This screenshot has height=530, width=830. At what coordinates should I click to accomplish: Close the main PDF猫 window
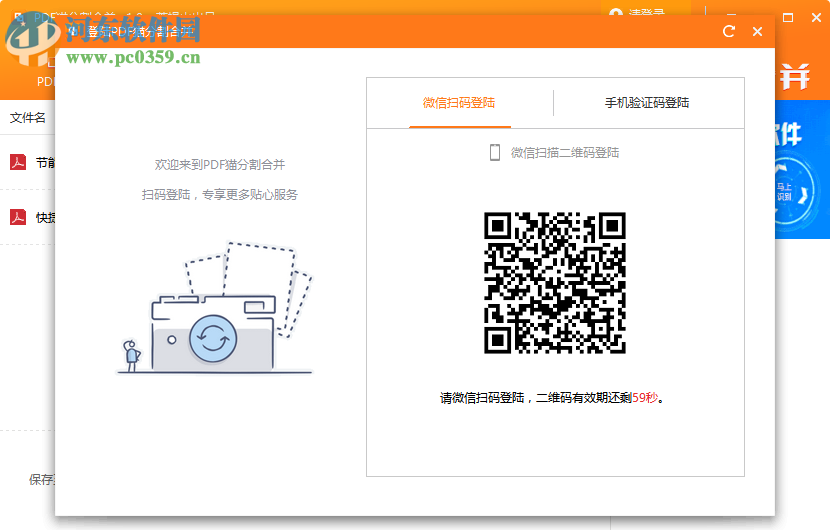pyautogui.click(x=816, y=17)
